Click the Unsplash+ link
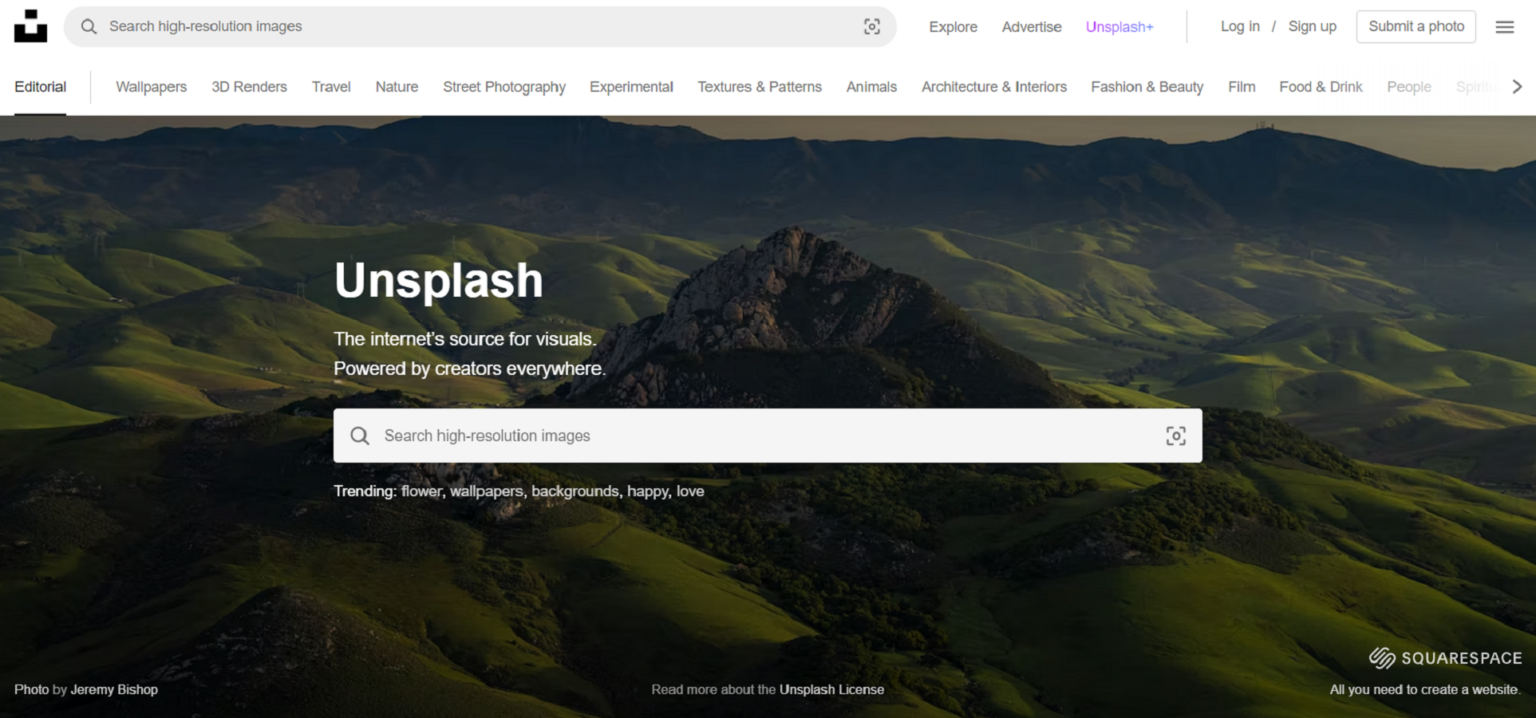Image resolution: width=1536 pixels, height=718 pixels. pos(1119,27)
